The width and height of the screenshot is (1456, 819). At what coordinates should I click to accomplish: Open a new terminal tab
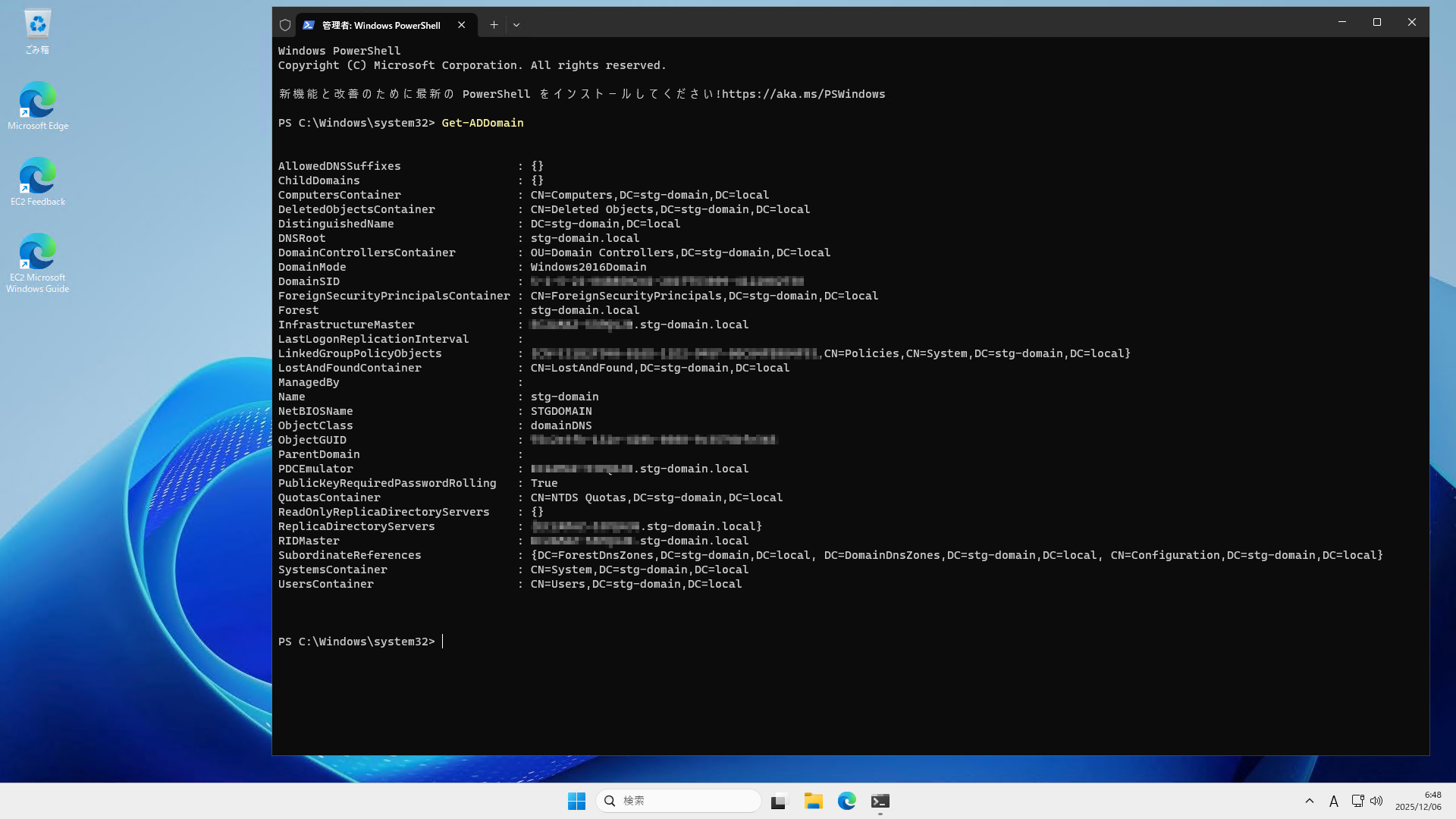point(494,24)
